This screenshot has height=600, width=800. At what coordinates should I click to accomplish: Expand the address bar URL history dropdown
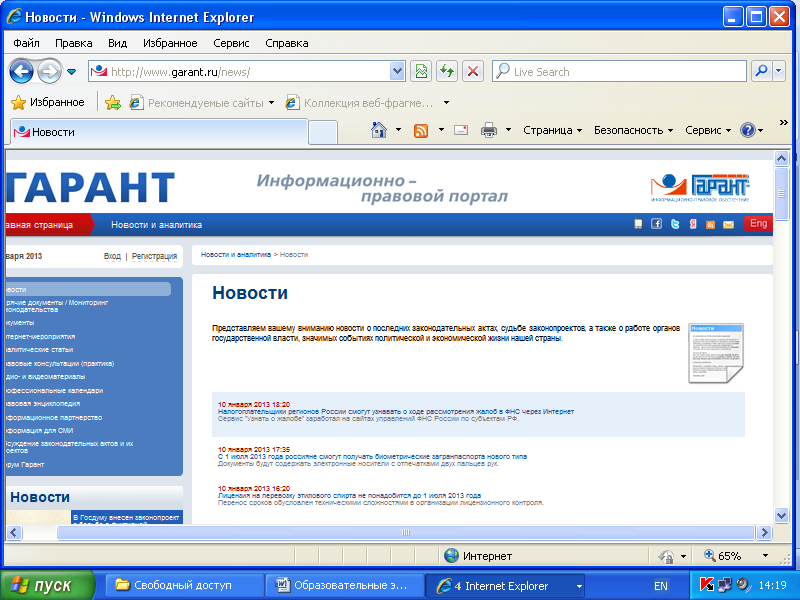coord(397,71)
